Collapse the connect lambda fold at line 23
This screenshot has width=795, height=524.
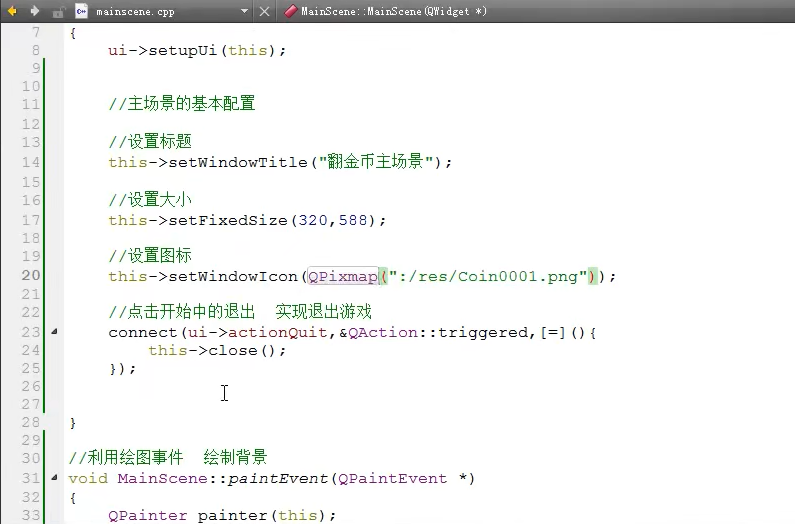pyautogui.click(x=54, y=331)
